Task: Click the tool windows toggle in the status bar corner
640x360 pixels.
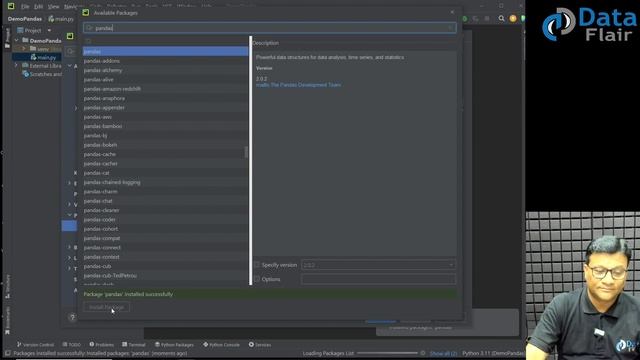Action: click(x=7, y=353)
